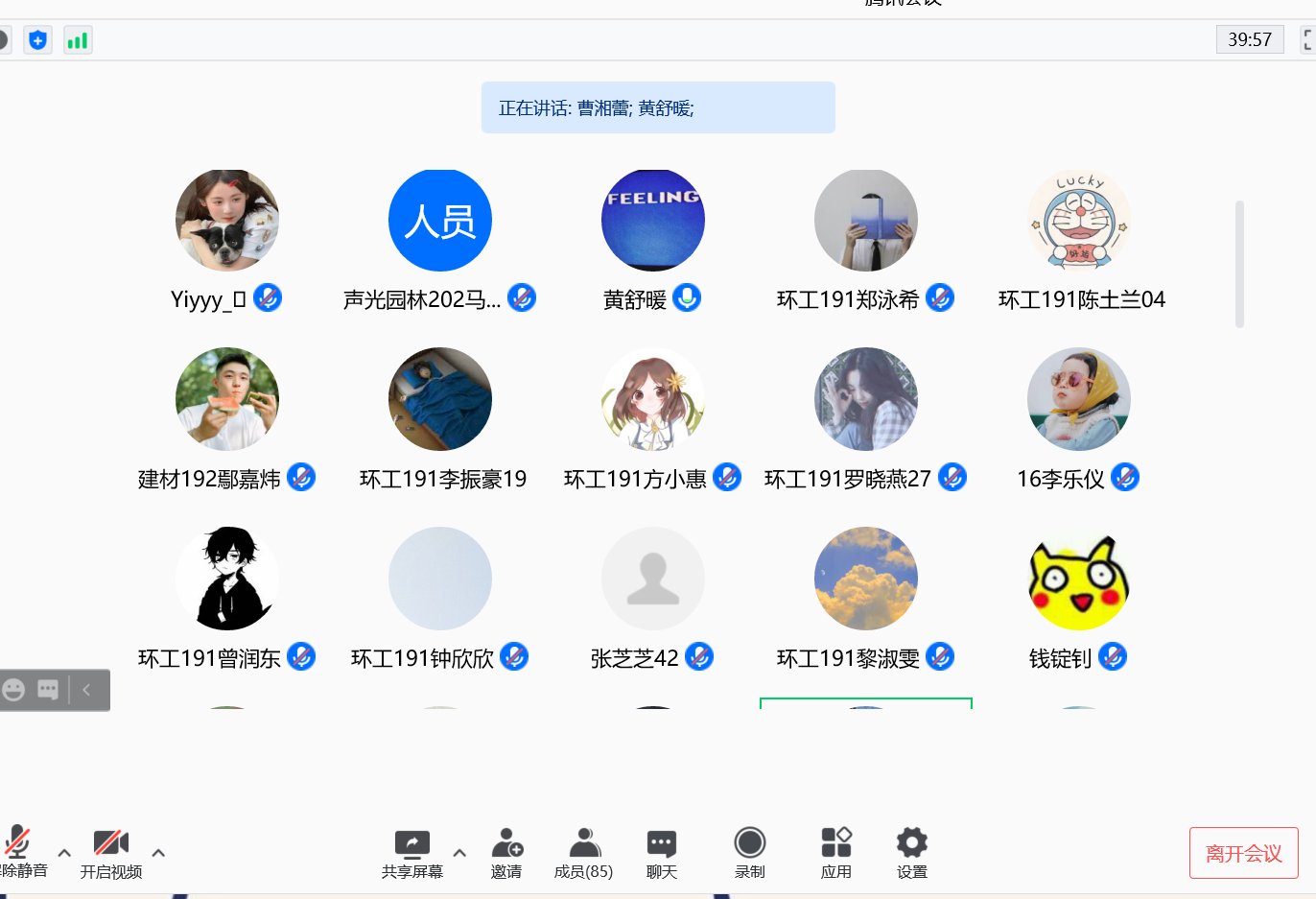Click the blue security shield icon
1316x899 pixels.
pos(37,40)
